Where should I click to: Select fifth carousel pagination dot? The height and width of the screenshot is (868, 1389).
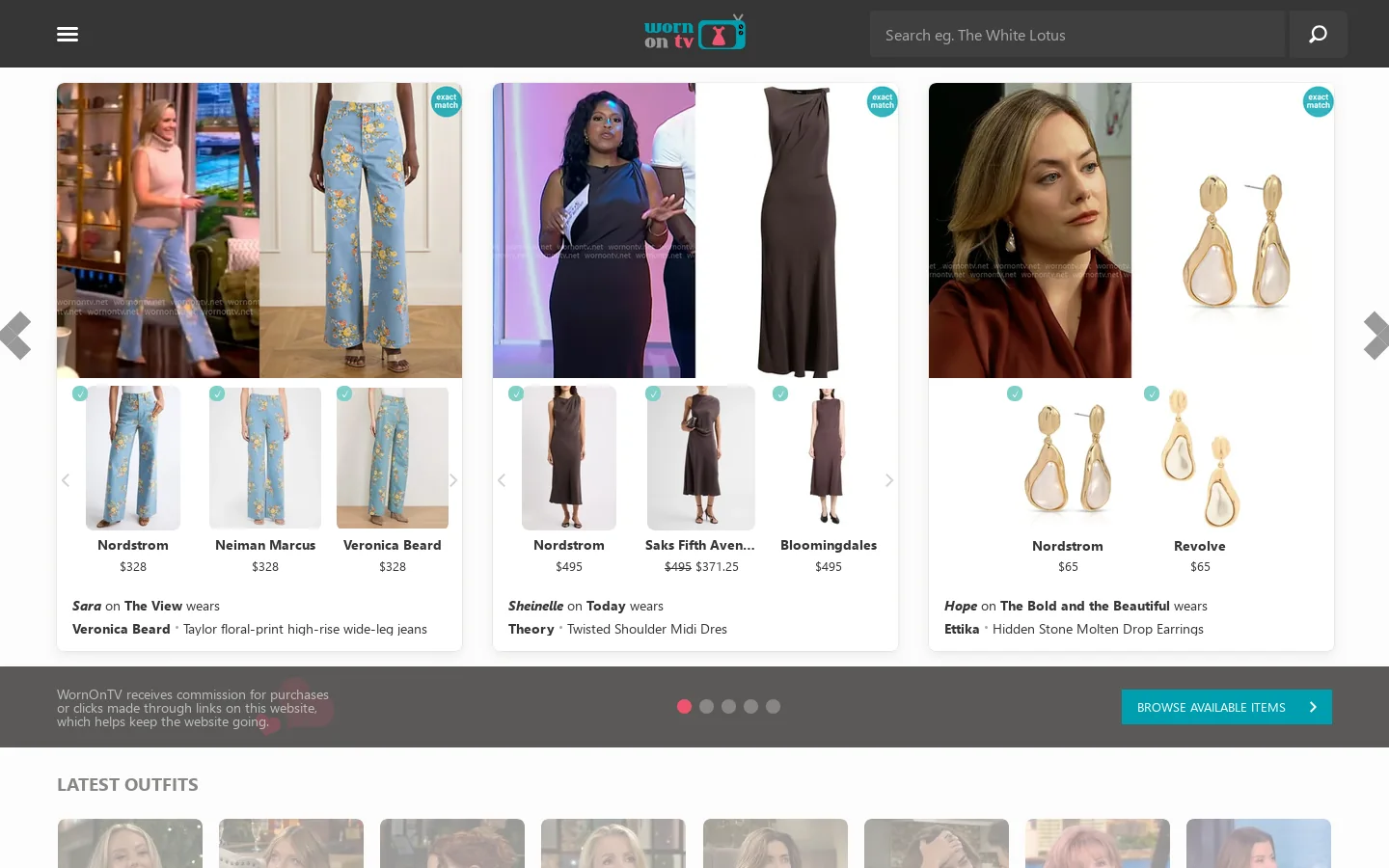(x=773, y=707)
